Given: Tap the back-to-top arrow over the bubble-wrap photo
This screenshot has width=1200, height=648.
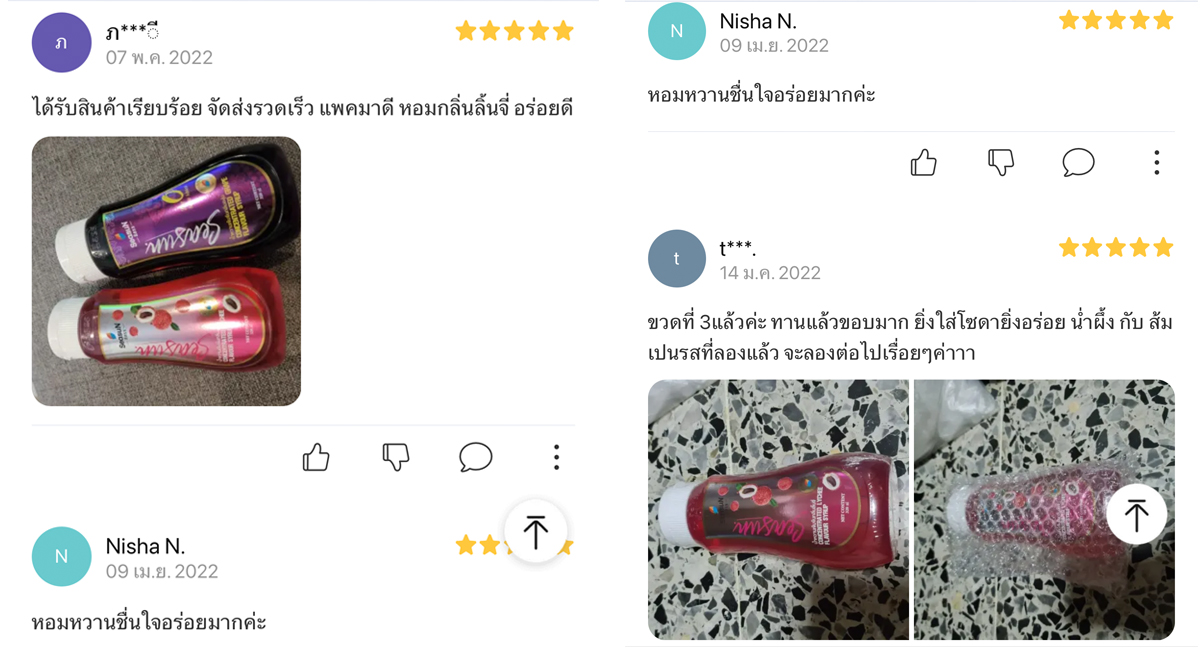Looking at the screenshot, I should (1137, 515).
